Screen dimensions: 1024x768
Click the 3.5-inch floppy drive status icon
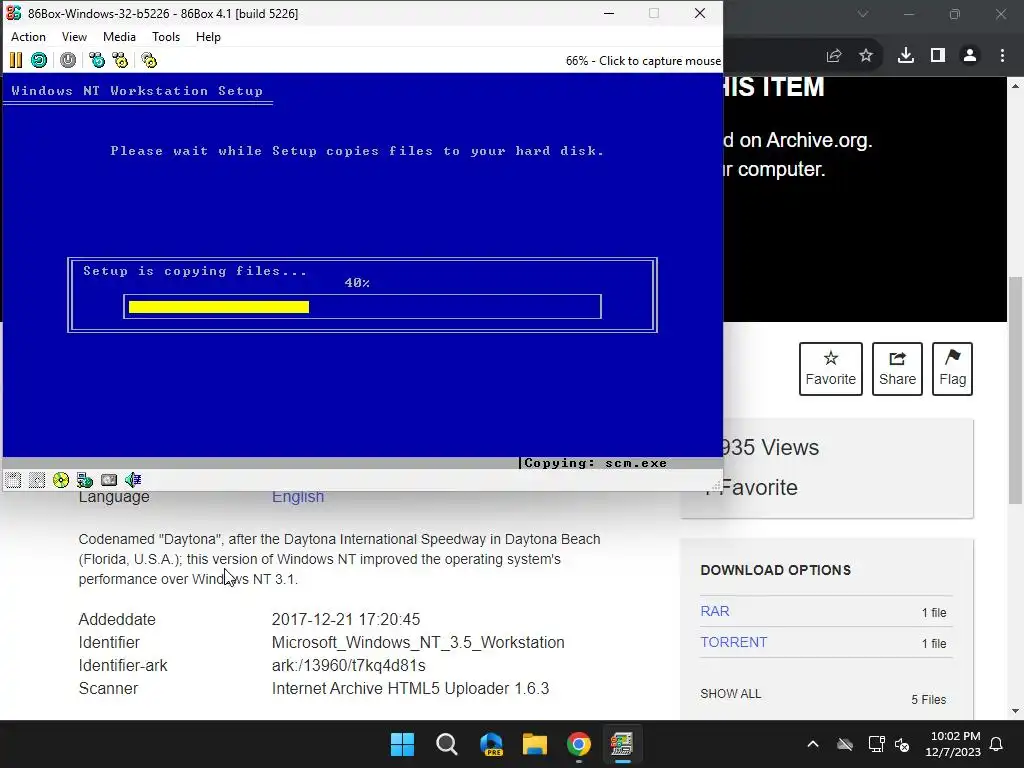point(13,480)
